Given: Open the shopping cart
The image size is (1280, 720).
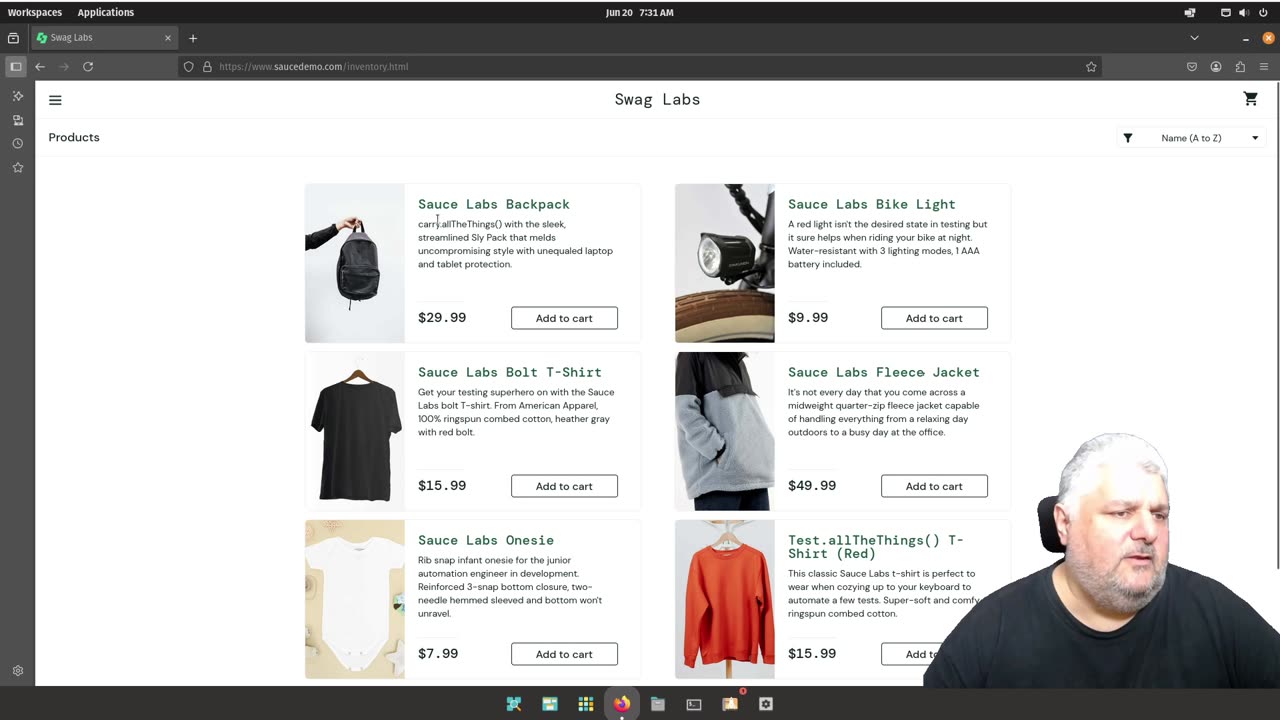Looking at the screenshot, I should pyautogui.click(x=1250, y=99).
